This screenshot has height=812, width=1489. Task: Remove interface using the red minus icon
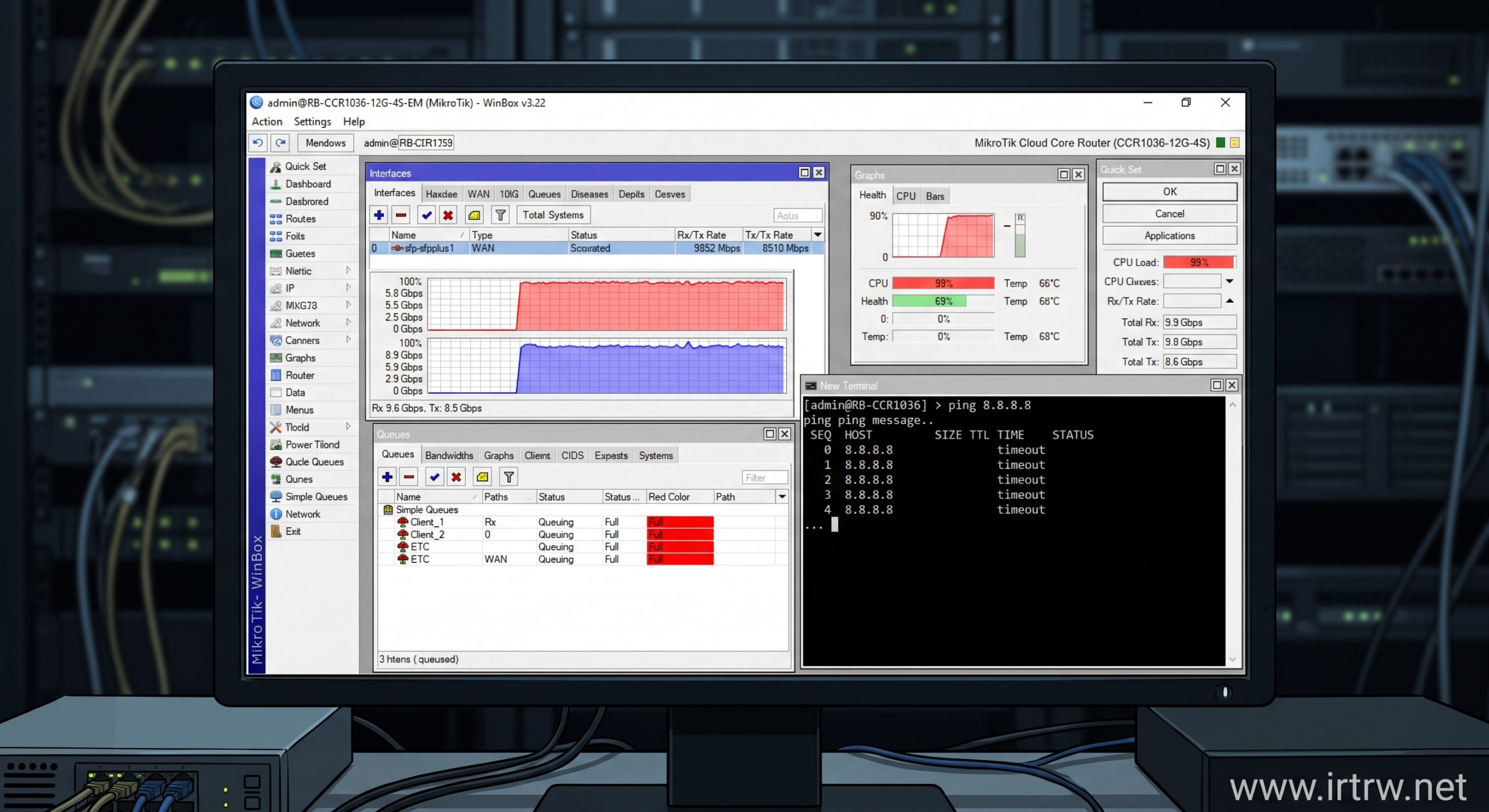click(x=401, y=215)
